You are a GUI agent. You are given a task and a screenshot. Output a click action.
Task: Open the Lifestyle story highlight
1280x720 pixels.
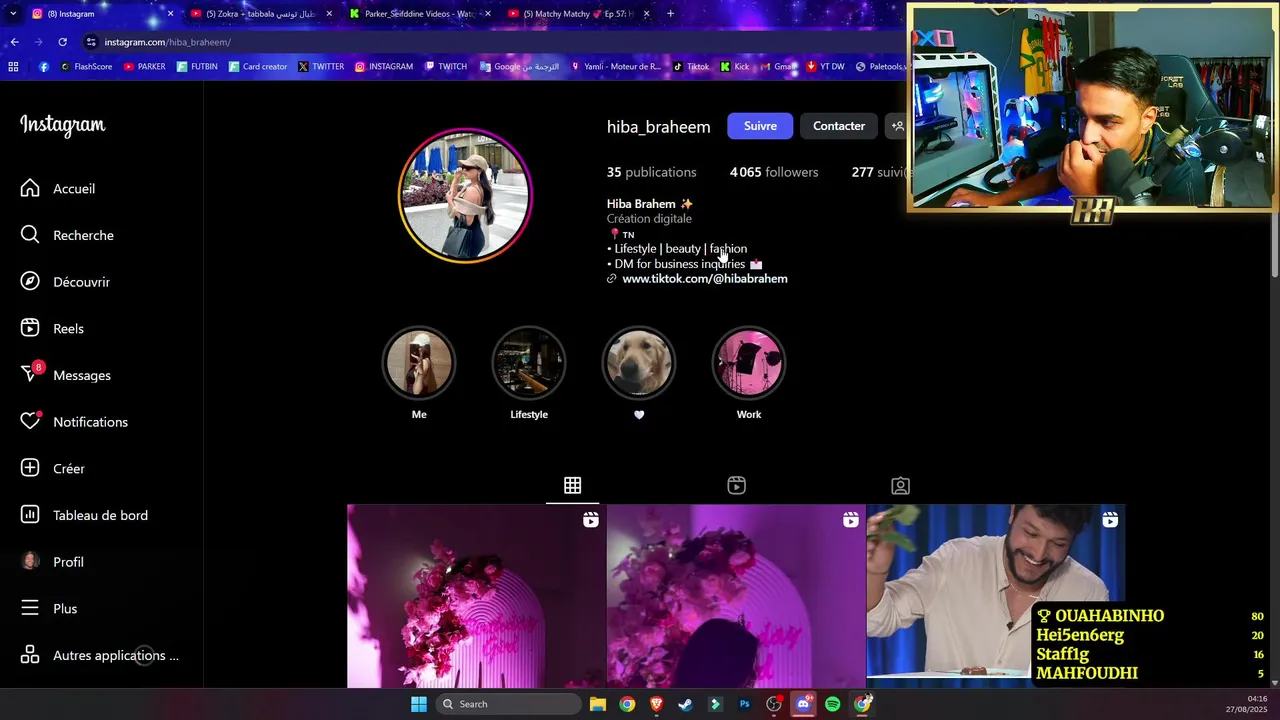529,362
